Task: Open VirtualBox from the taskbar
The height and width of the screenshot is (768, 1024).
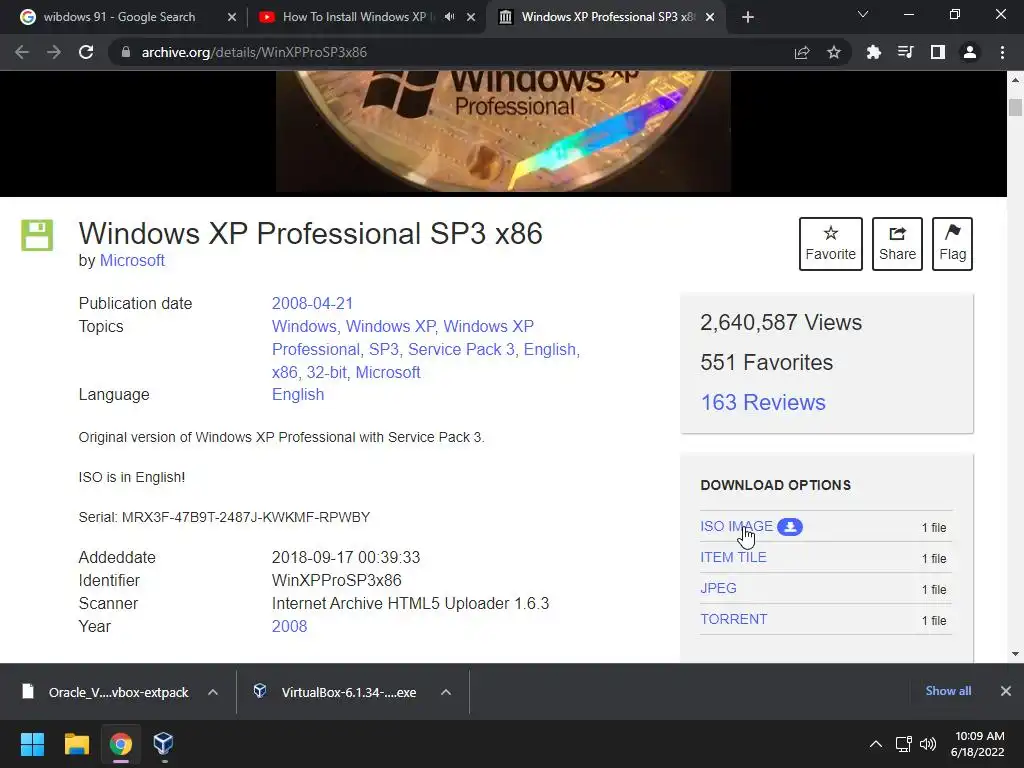Action: 163,744
